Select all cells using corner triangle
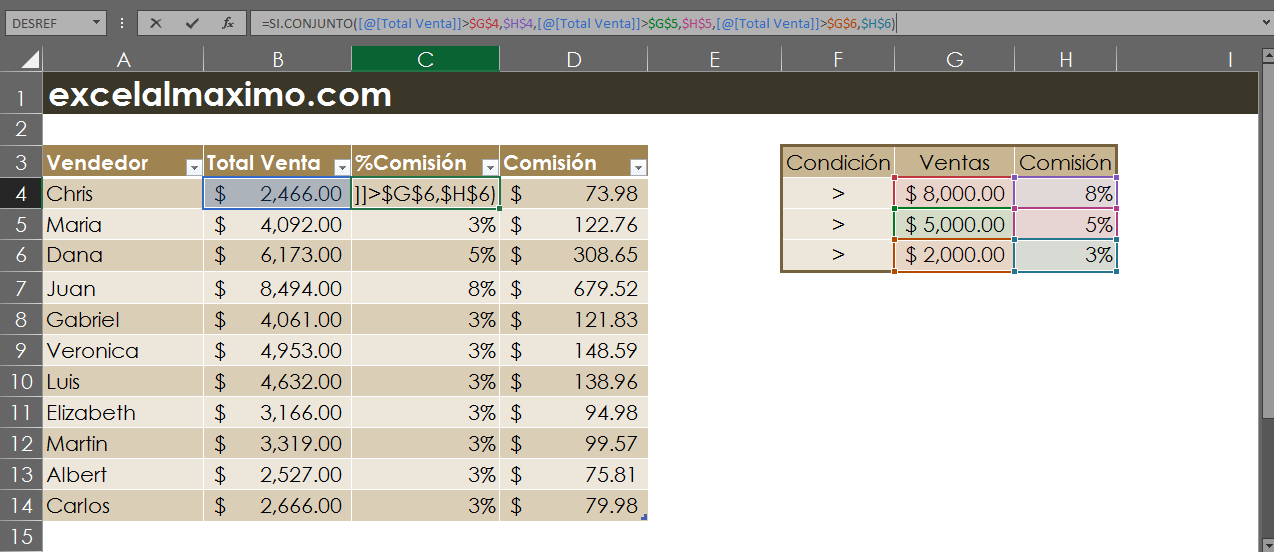 [x=30, y=60]
